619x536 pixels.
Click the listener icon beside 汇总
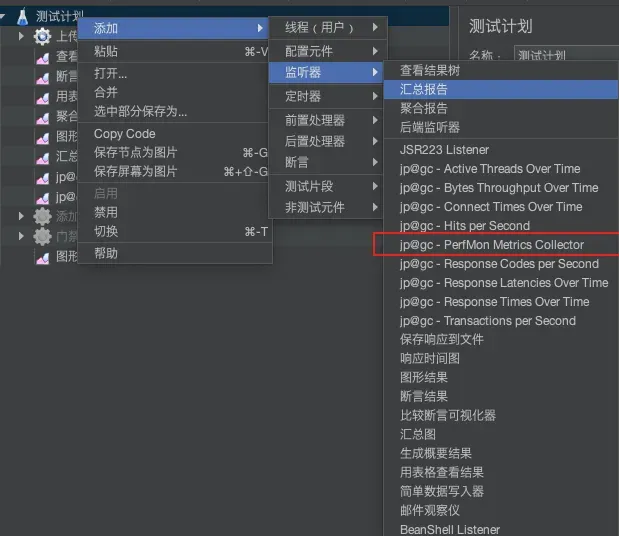pos(42,157)
